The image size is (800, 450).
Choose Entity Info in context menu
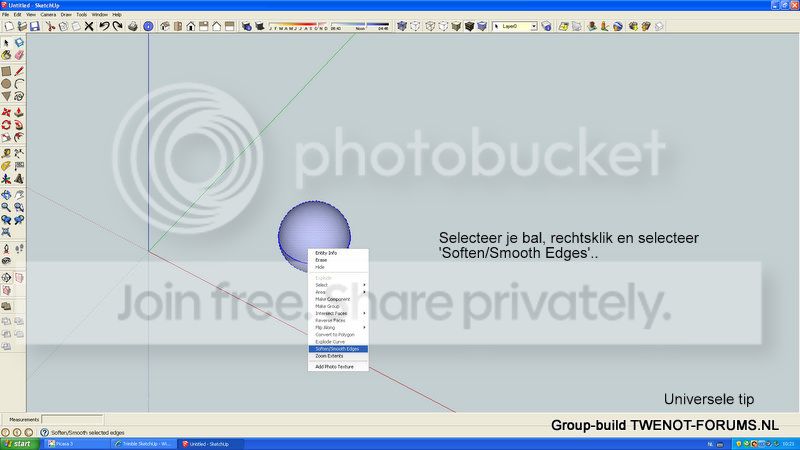[338, 253]
